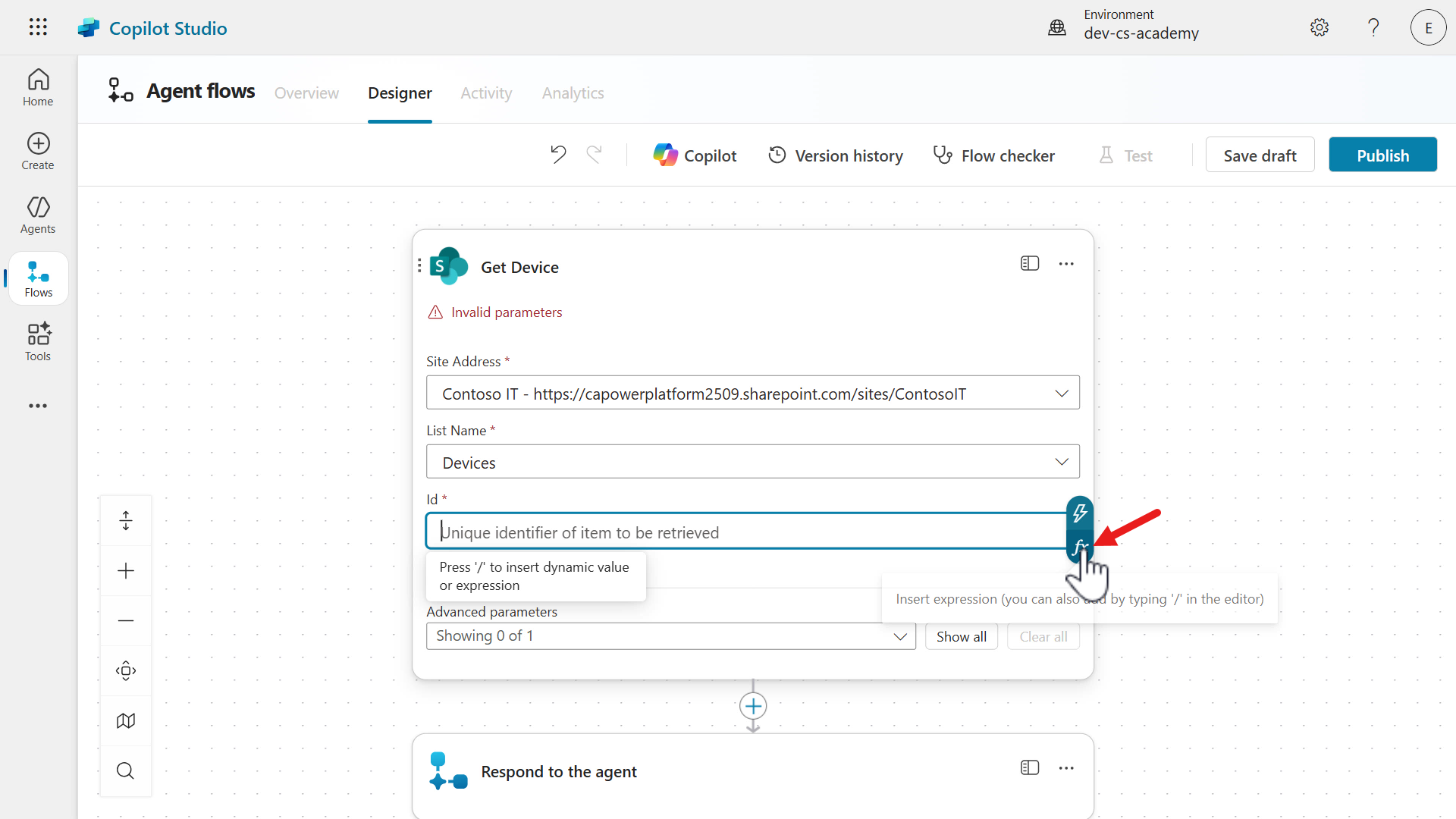The width and height of the screenshot is (1456, 819).
Task: Select the Flows icon in the left sidebar
Action: tap(37, 278)
